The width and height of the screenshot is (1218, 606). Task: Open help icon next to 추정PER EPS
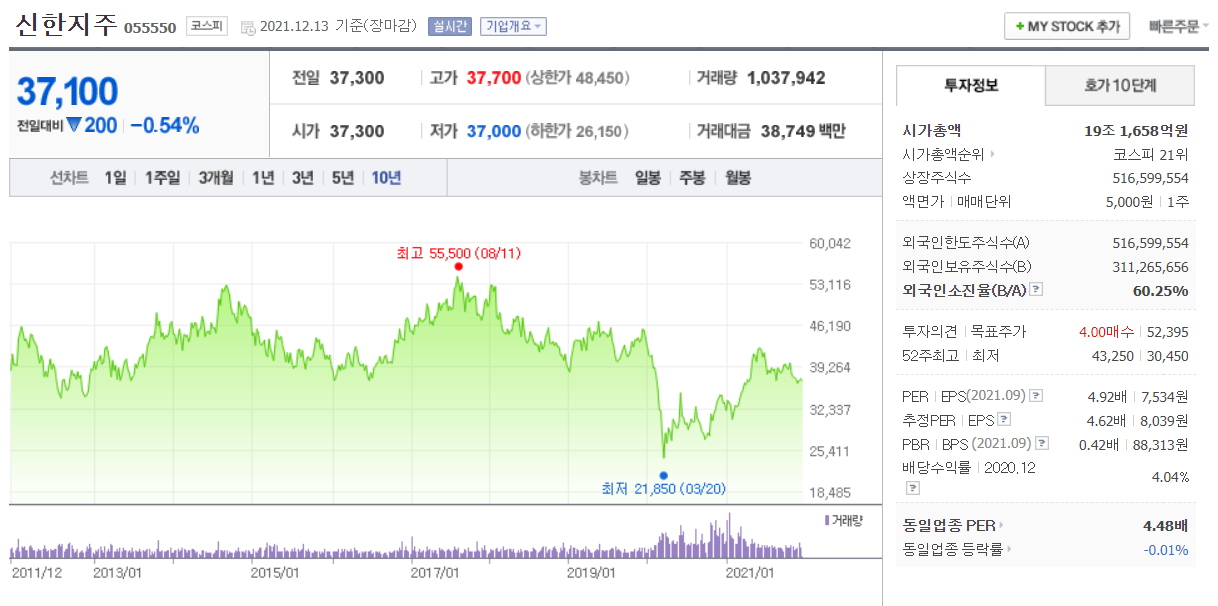pyautogui.click(x=1003, y=420)
